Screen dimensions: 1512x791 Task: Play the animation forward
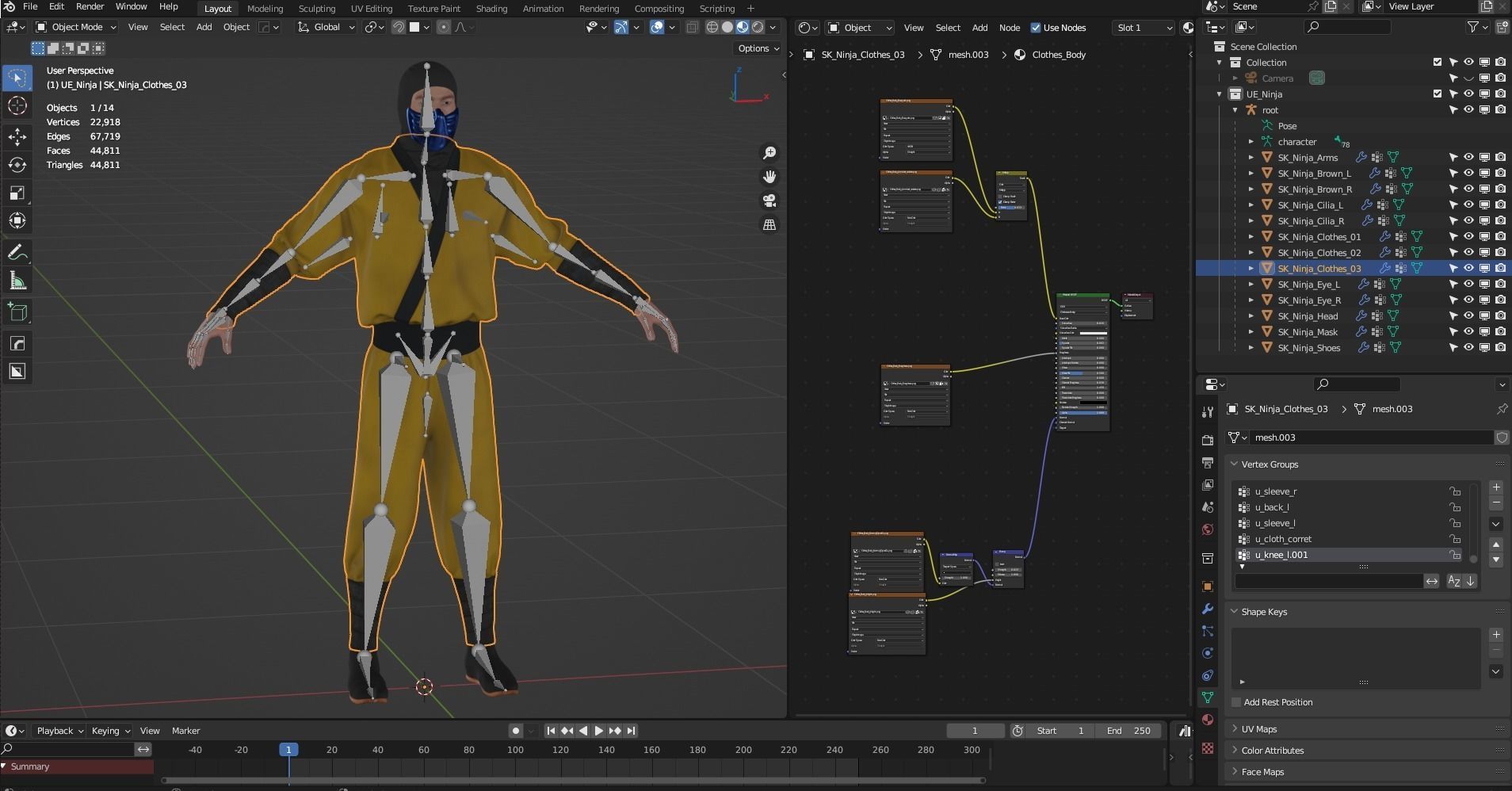pos(599,731)
